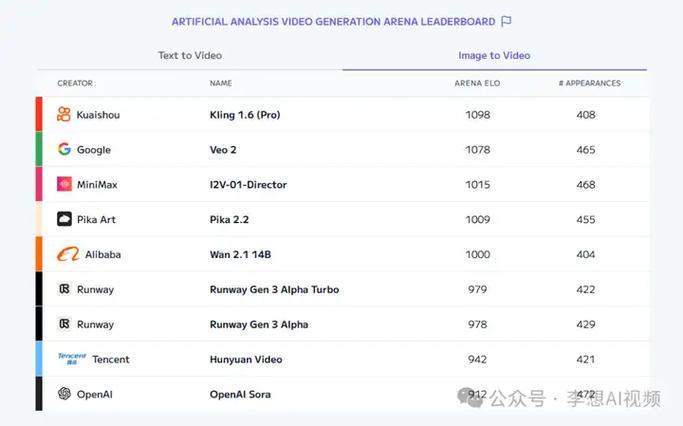Sort by the # Appearances column header
The image size is (683, 426).
(589, 83)
